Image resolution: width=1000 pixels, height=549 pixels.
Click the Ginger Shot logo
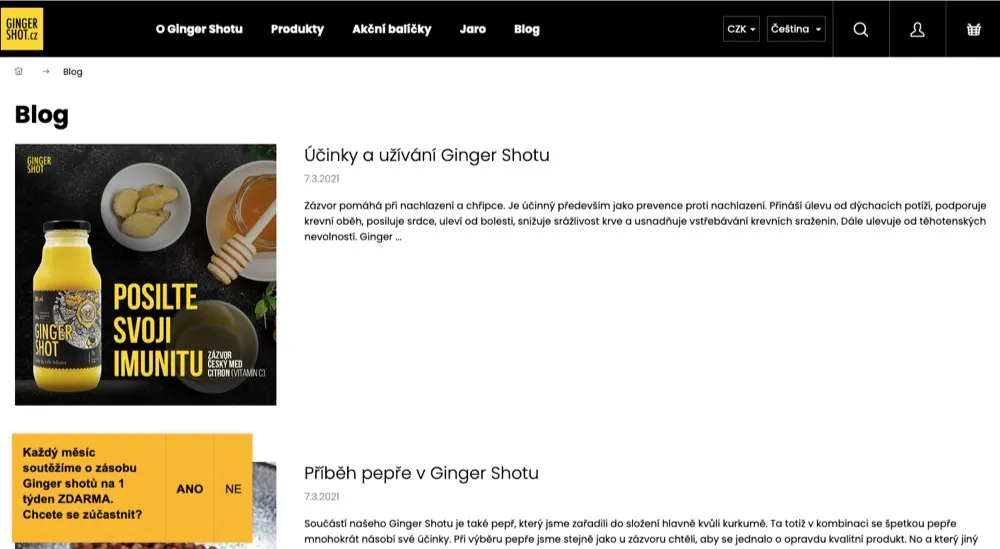tap(22, 29)
